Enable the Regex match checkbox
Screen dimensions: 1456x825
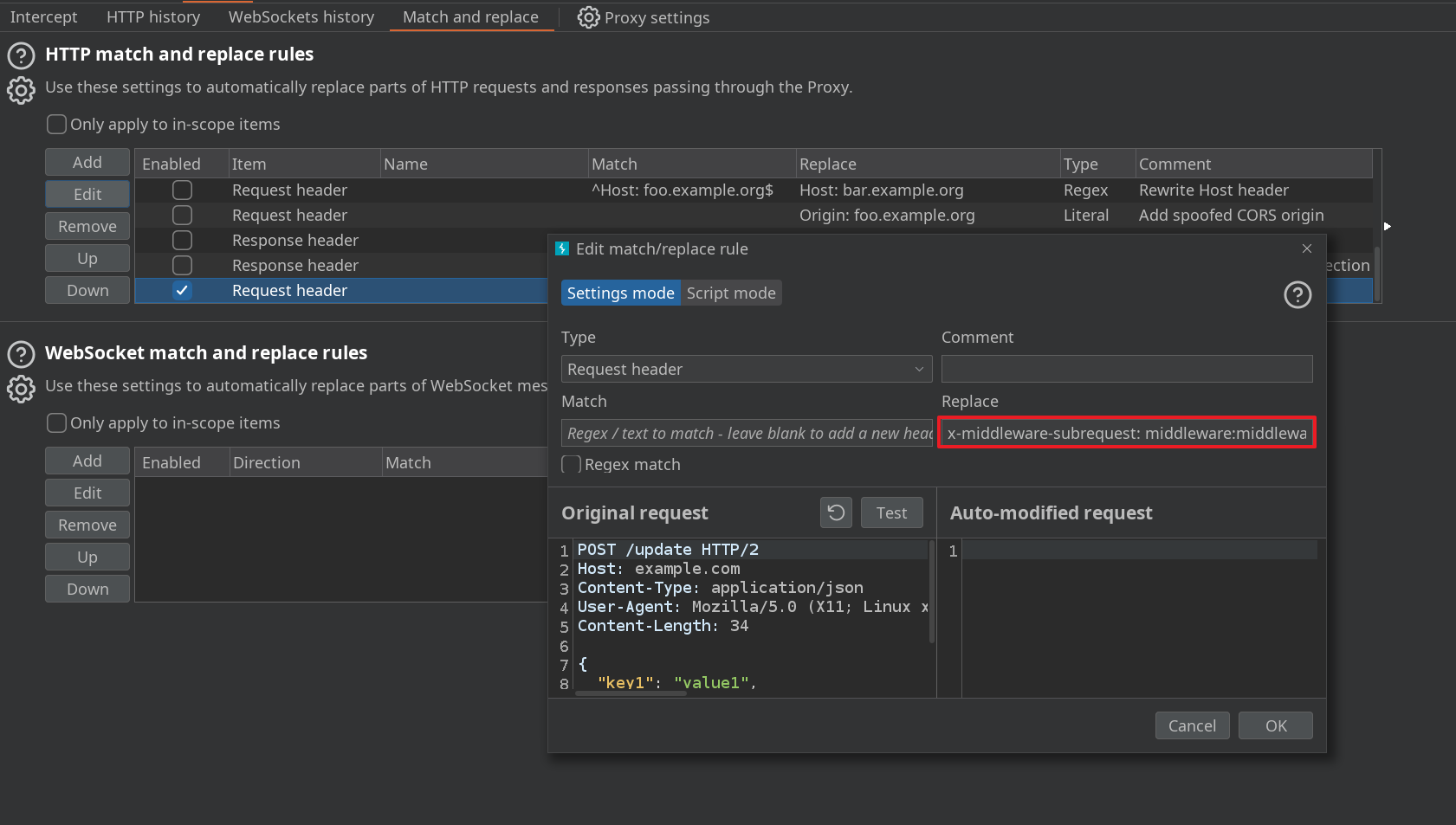[572, 465]
